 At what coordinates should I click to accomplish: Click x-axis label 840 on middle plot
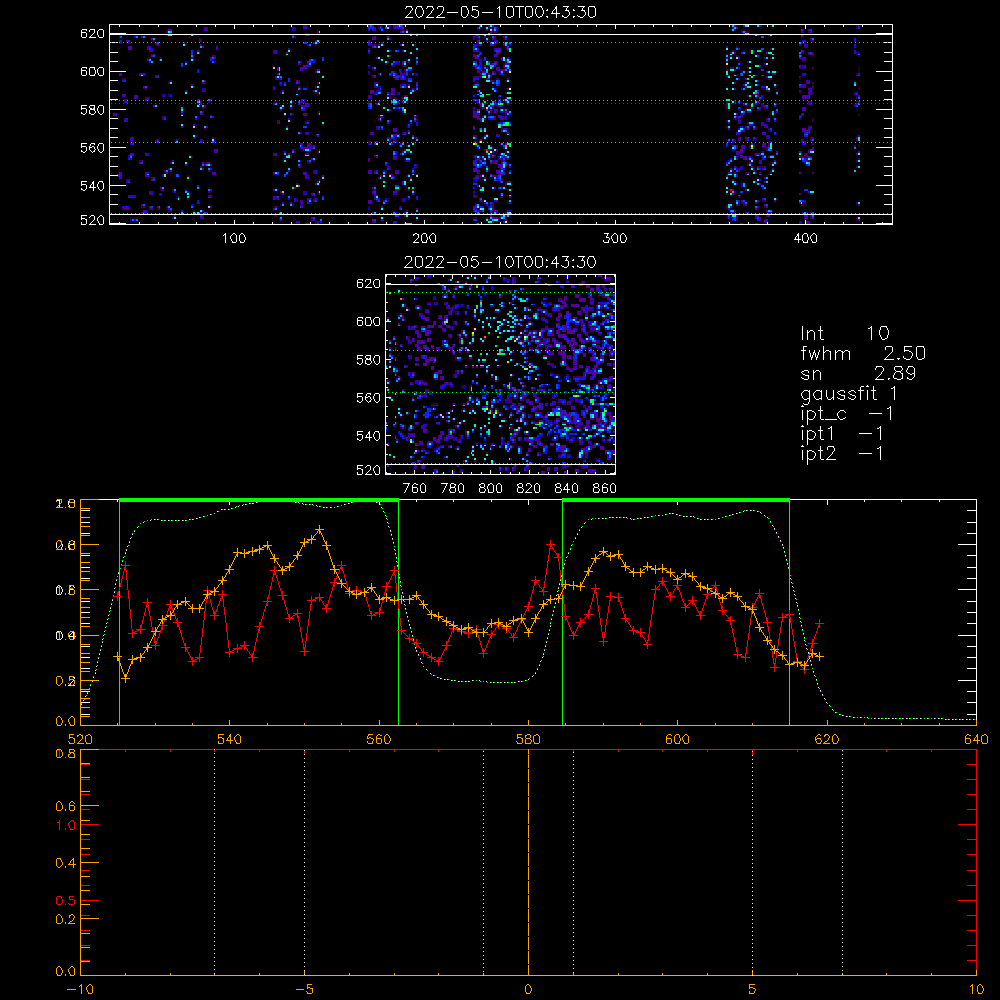pos(566,489)
